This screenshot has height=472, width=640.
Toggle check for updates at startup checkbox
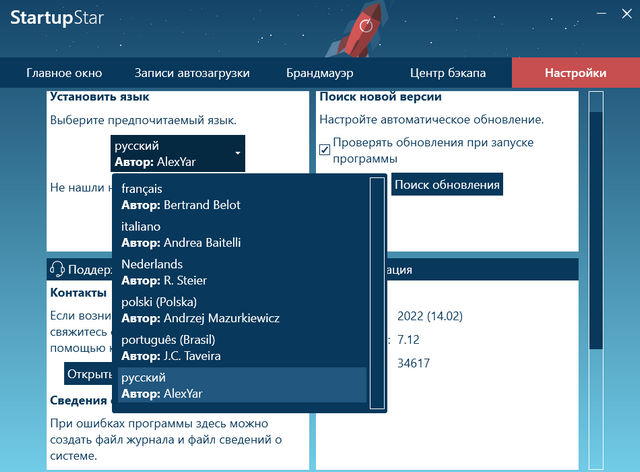pyautogui.click(x=325, y=150)
